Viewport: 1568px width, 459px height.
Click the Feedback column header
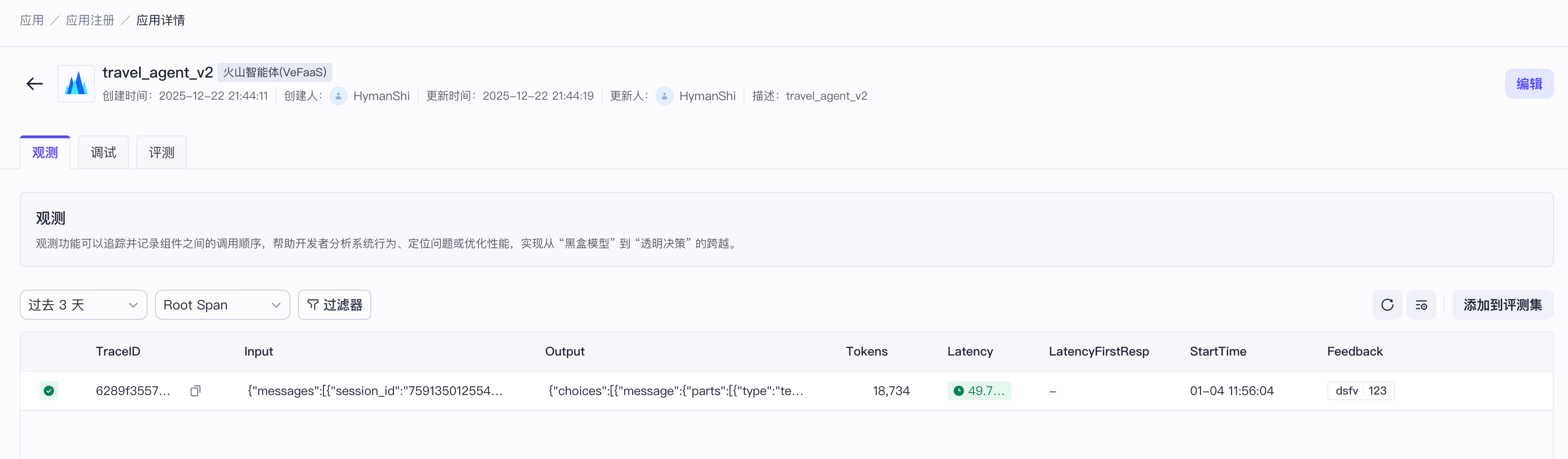point(1355,351)
